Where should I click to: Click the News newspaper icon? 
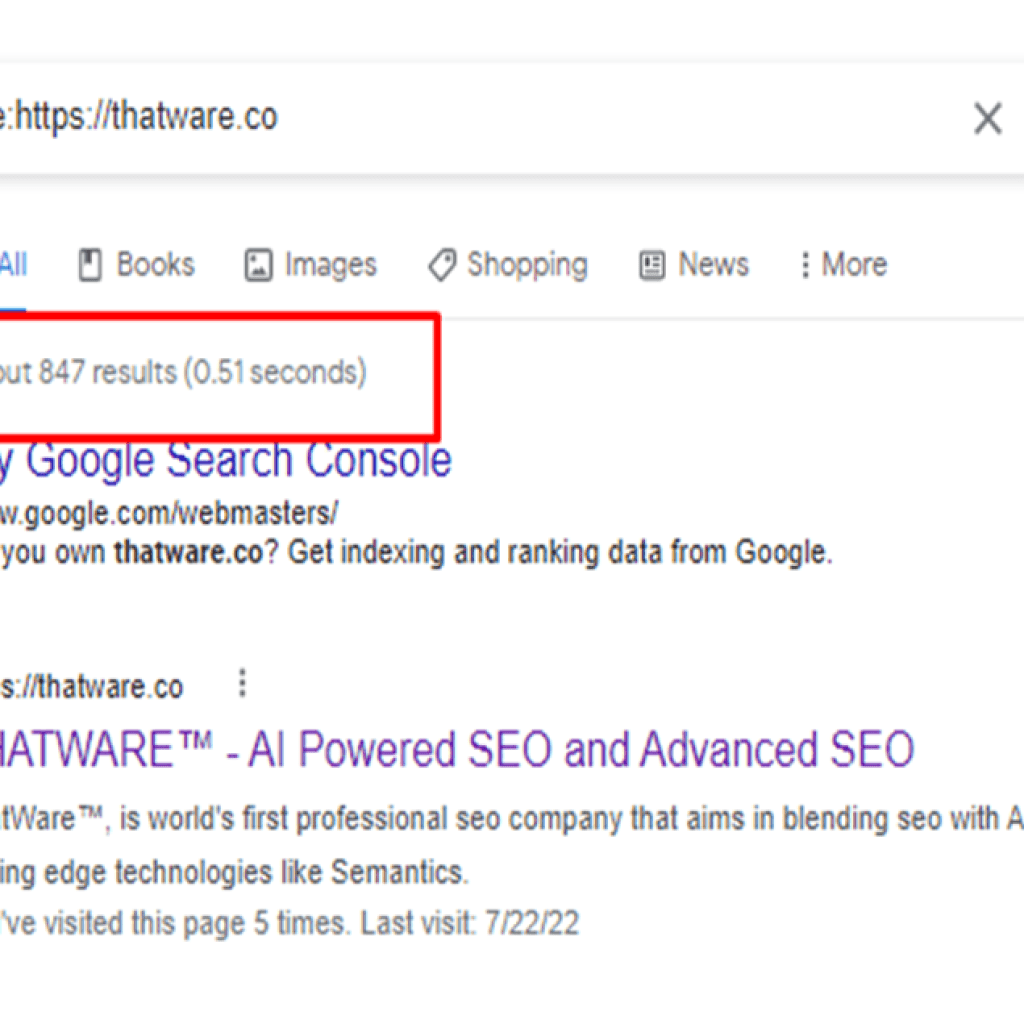[x=652, y=266]
